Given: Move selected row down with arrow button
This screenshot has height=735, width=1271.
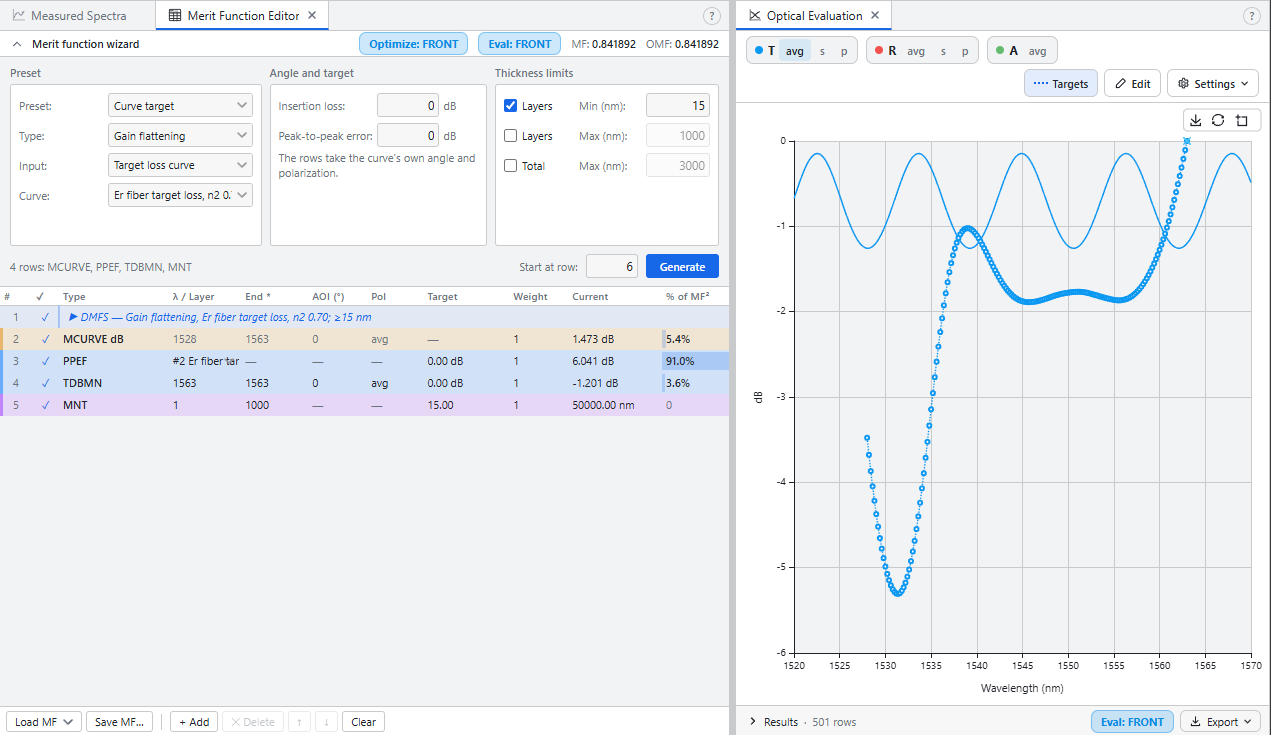Looking at the screenshot, I should pos(326,722).
